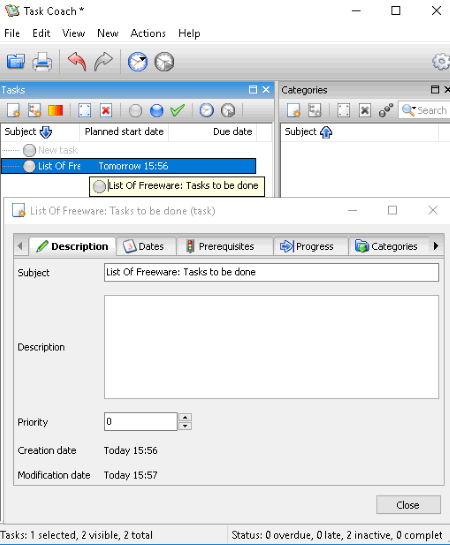Screen dimensions: 450x545
Task: Decrease Priority with the down spinner
Action: click(x=185, y=426)
